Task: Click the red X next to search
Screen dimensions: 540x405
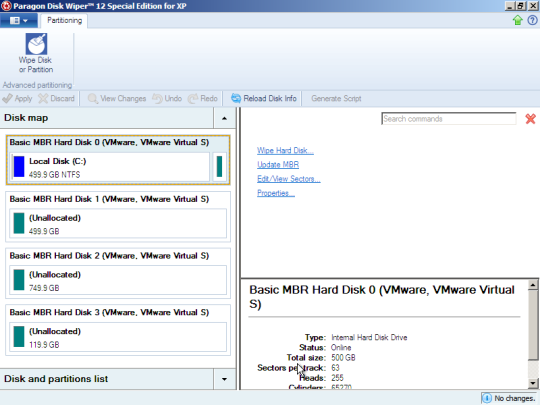Action: tap(530, 119)
